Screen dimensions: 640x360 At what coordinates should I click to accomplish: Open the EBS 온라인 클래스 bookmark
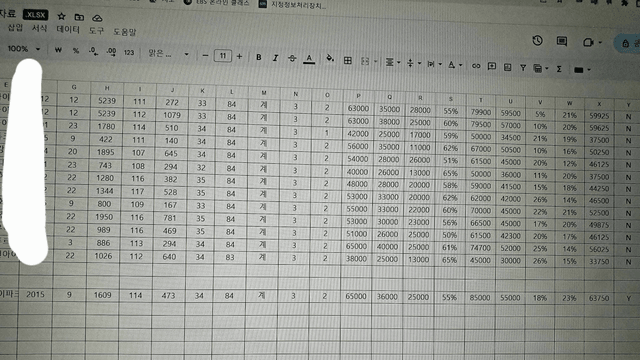[216, 2]
